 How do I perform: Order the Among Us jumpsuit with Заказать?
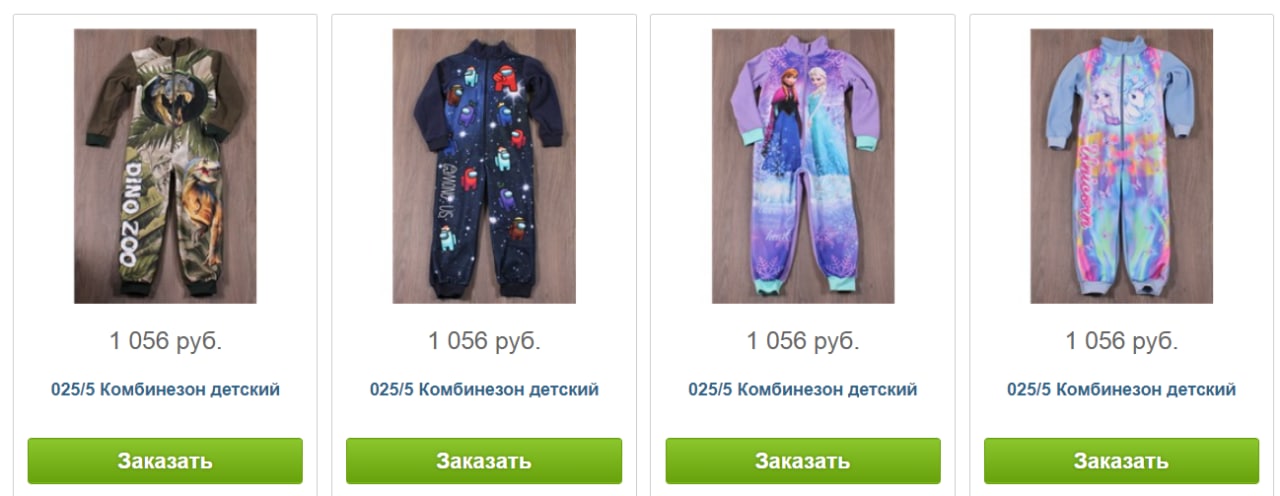484,461
